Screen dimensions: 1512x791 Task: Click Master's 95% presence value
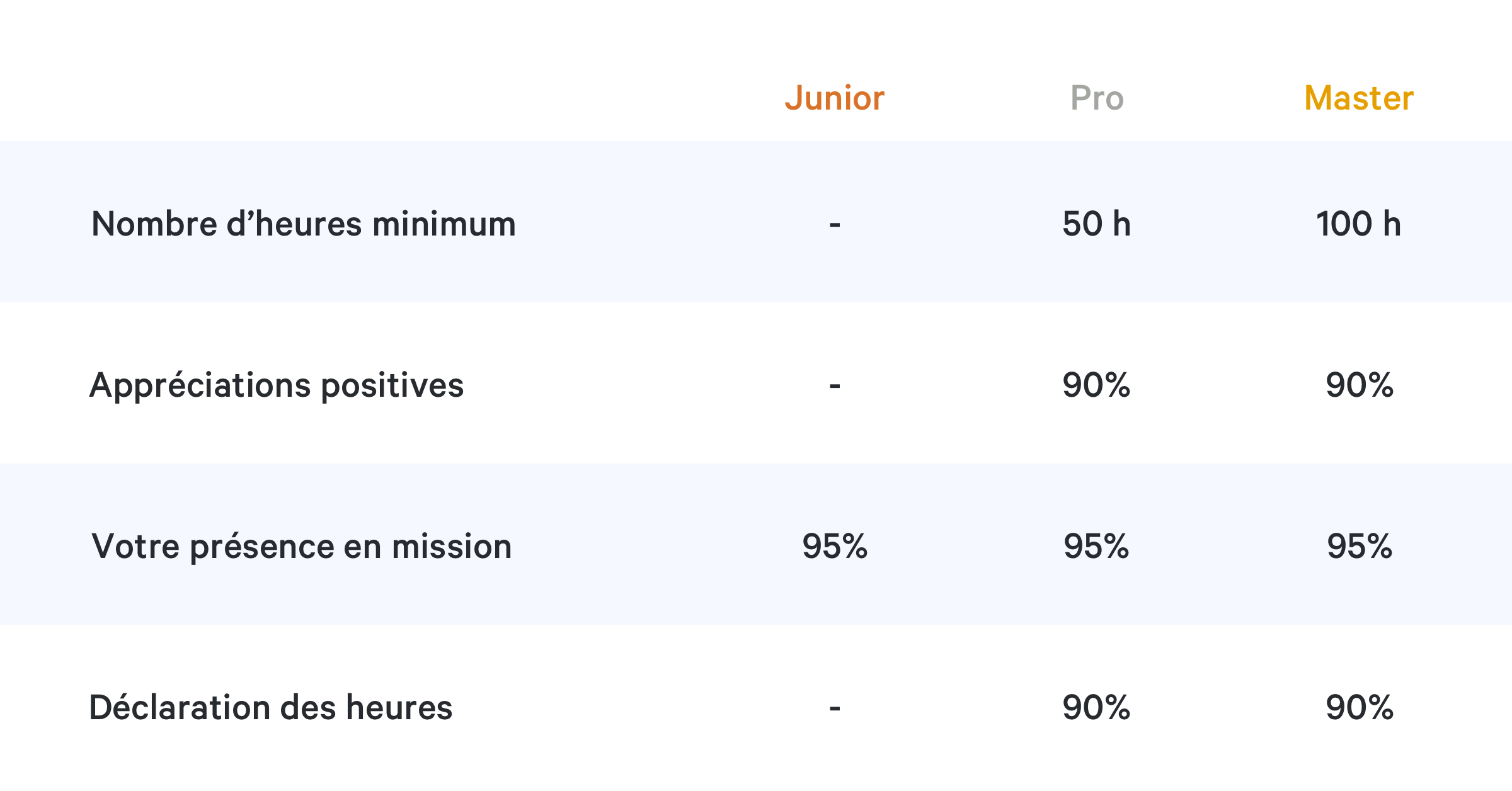(1360, 547)
